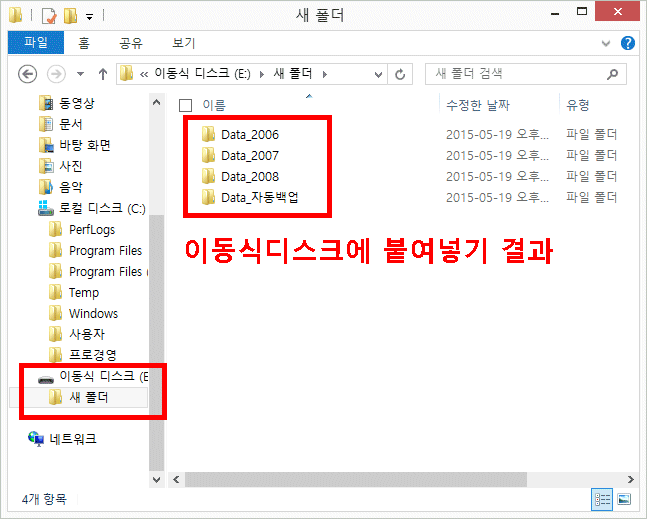Click the New Folder icon in quick access toolbar
Viewport: 647px width, 519px height.
[x=71, y=16]
